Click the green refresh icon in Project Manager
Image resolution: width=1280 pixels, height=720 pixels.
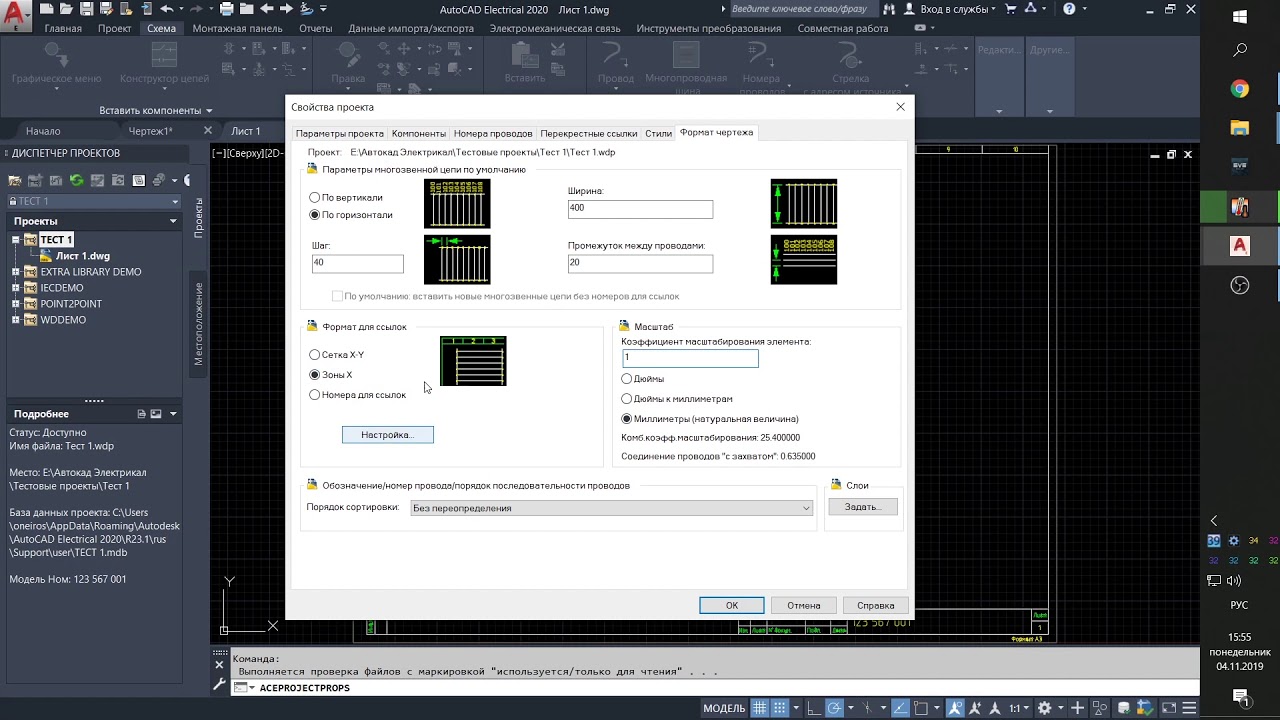point(76,180)
